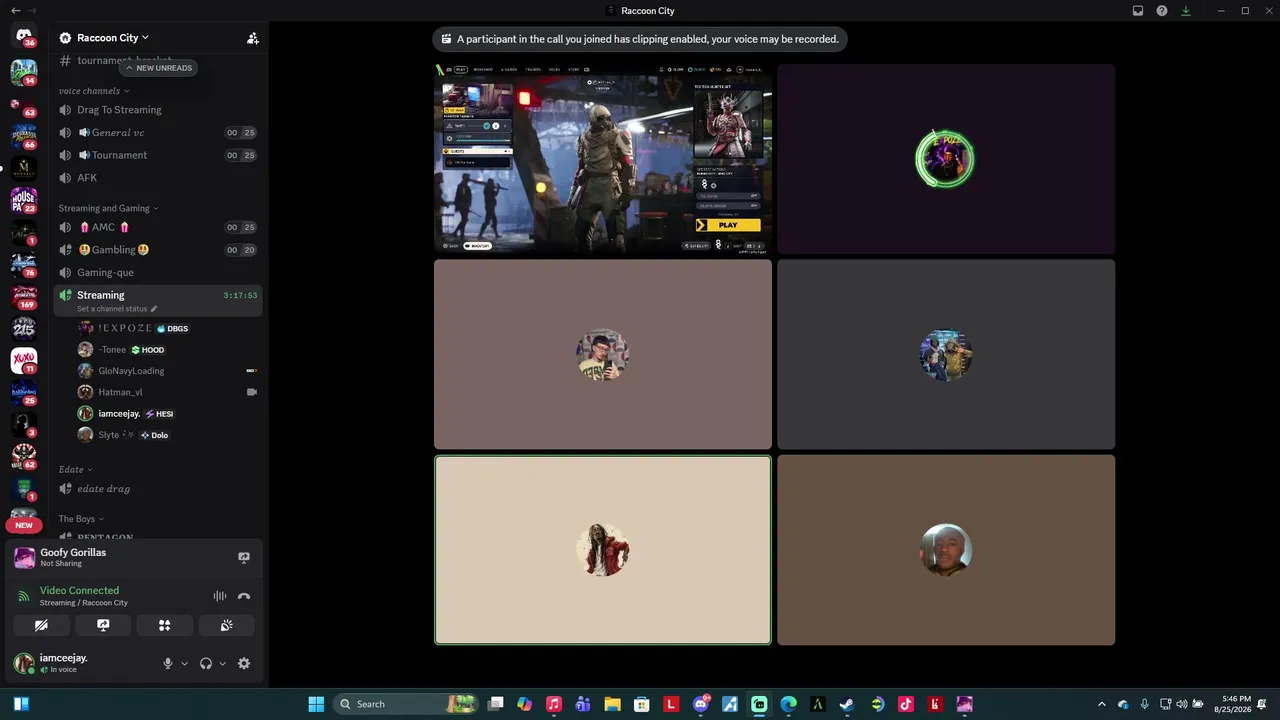Show hidden system tray icons
Screen dimensions: 1280x720
point(1102,704)
